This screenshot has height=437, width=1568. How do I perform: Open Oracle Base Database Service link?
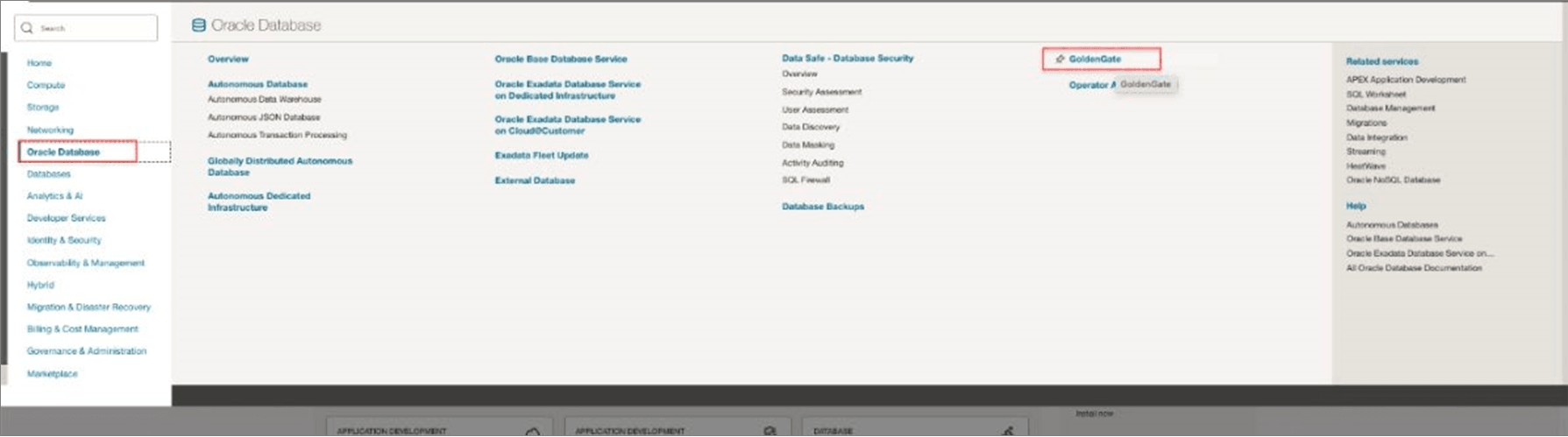pyautogui.click(x=561, y=59)
